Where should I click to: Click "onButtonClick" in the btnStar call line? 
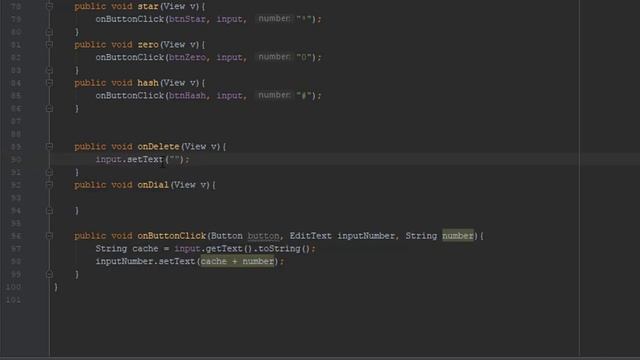coord(130,19)
